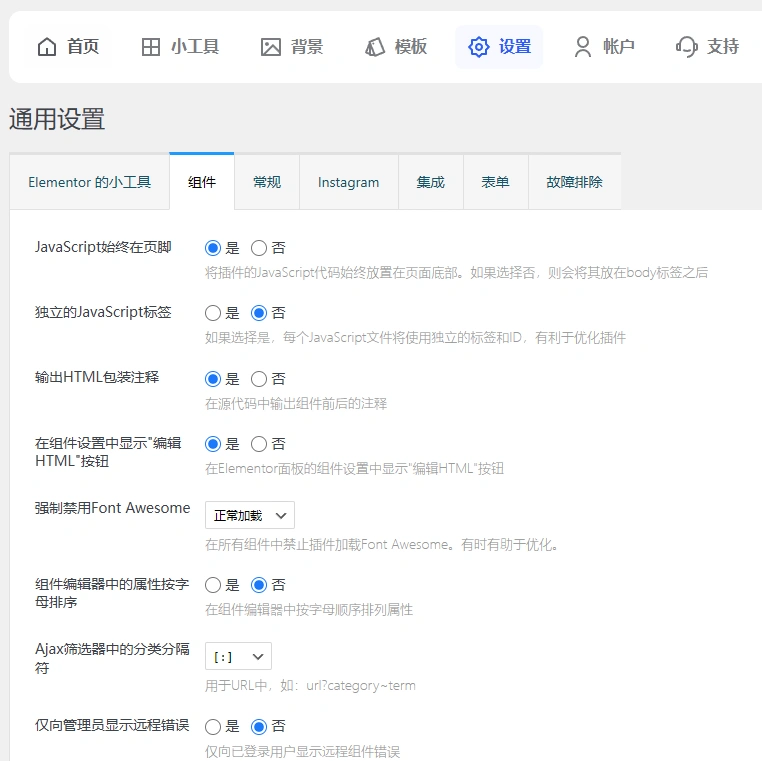Select 是 for 显示"编辑HTML"按钮
The width and height of the screenshot is (762, 761).
[x=213, y=444]
